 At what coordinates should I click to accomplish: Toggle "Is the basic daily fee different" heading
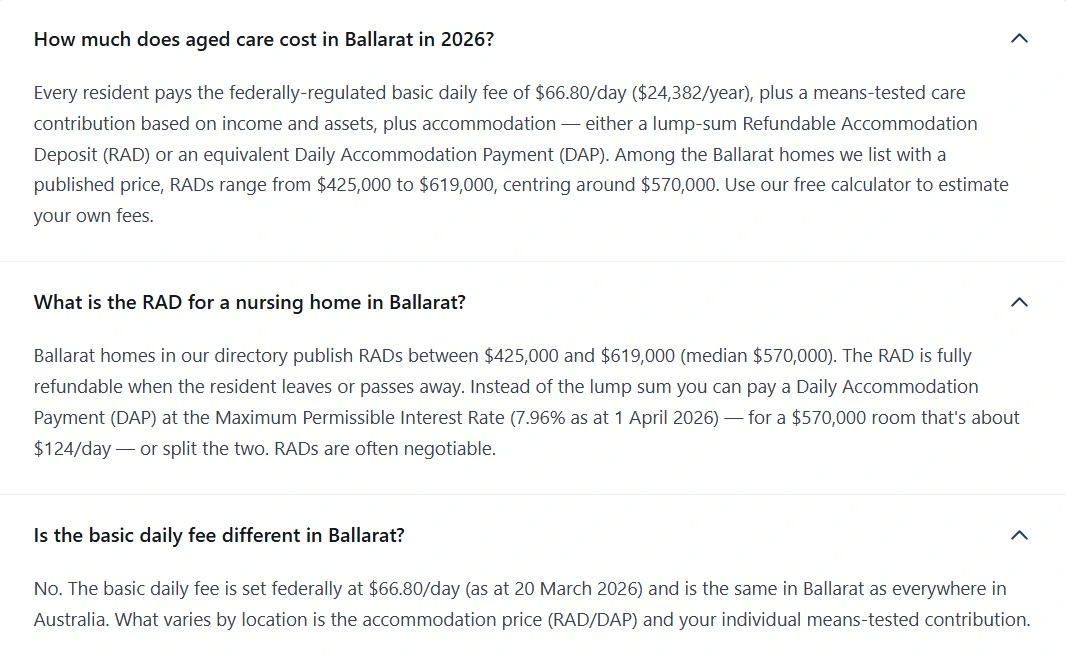(x=219, y=536)
